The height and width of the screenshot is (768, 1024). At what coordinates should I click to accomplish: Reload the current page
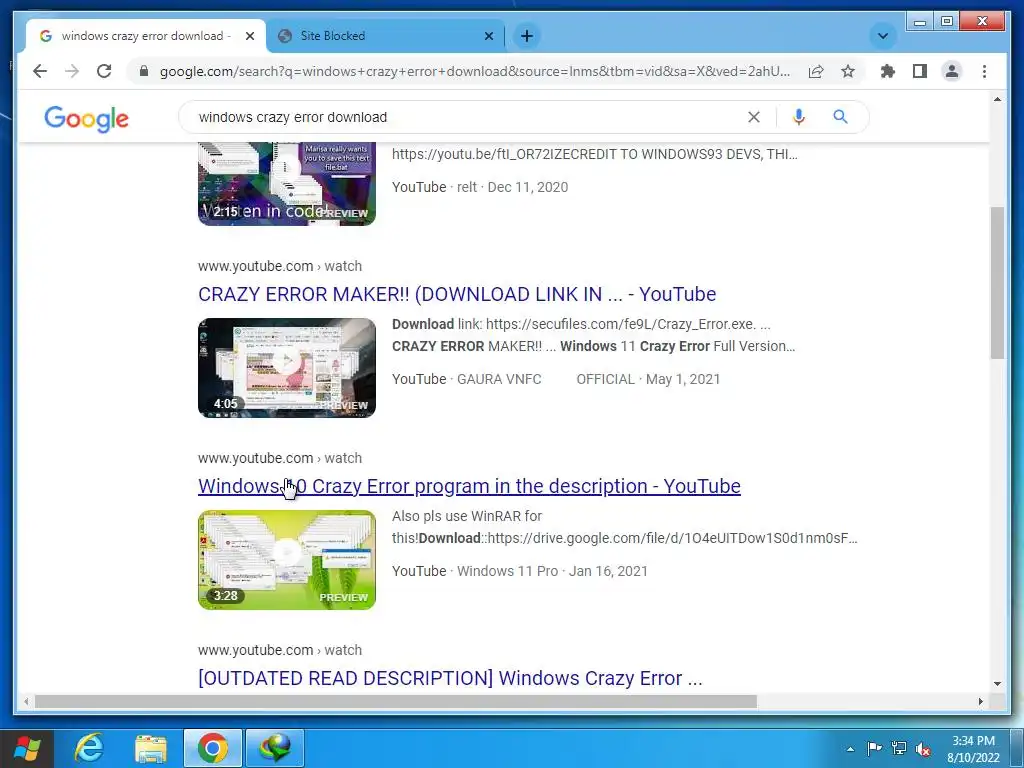(x=104, y=71)
